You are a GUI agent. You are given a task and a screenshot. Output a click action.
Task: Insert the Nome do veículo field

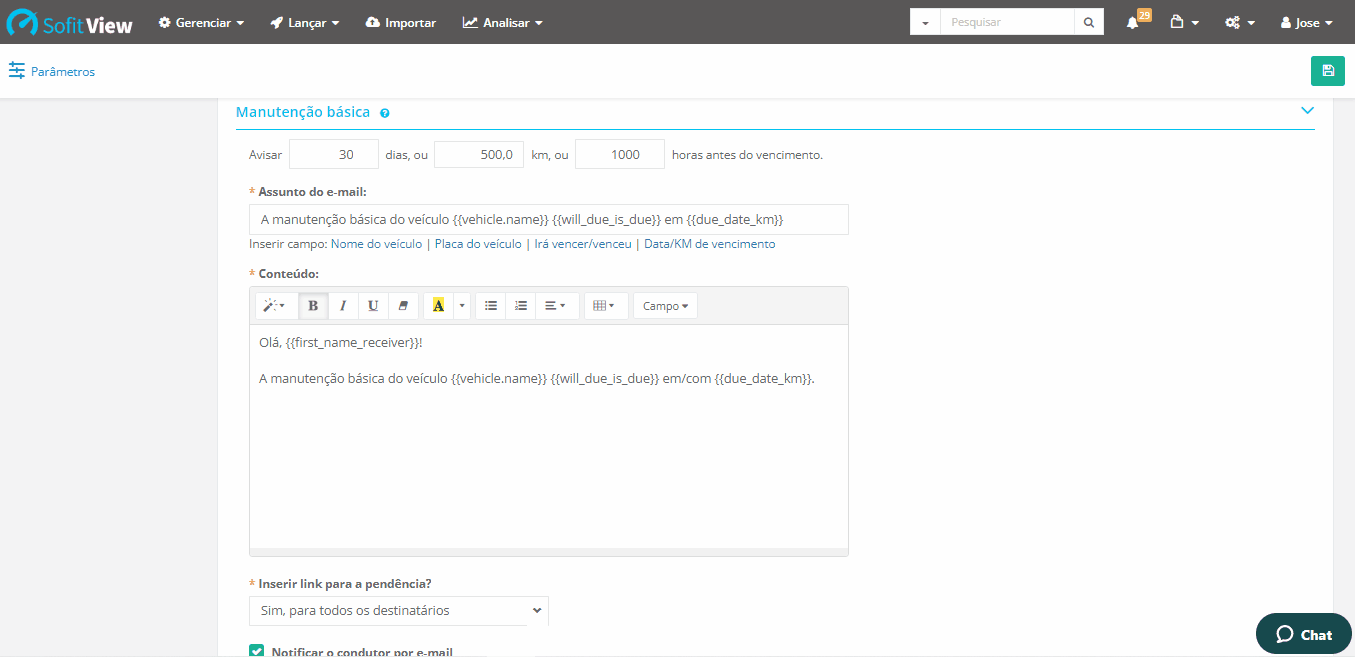376,244
